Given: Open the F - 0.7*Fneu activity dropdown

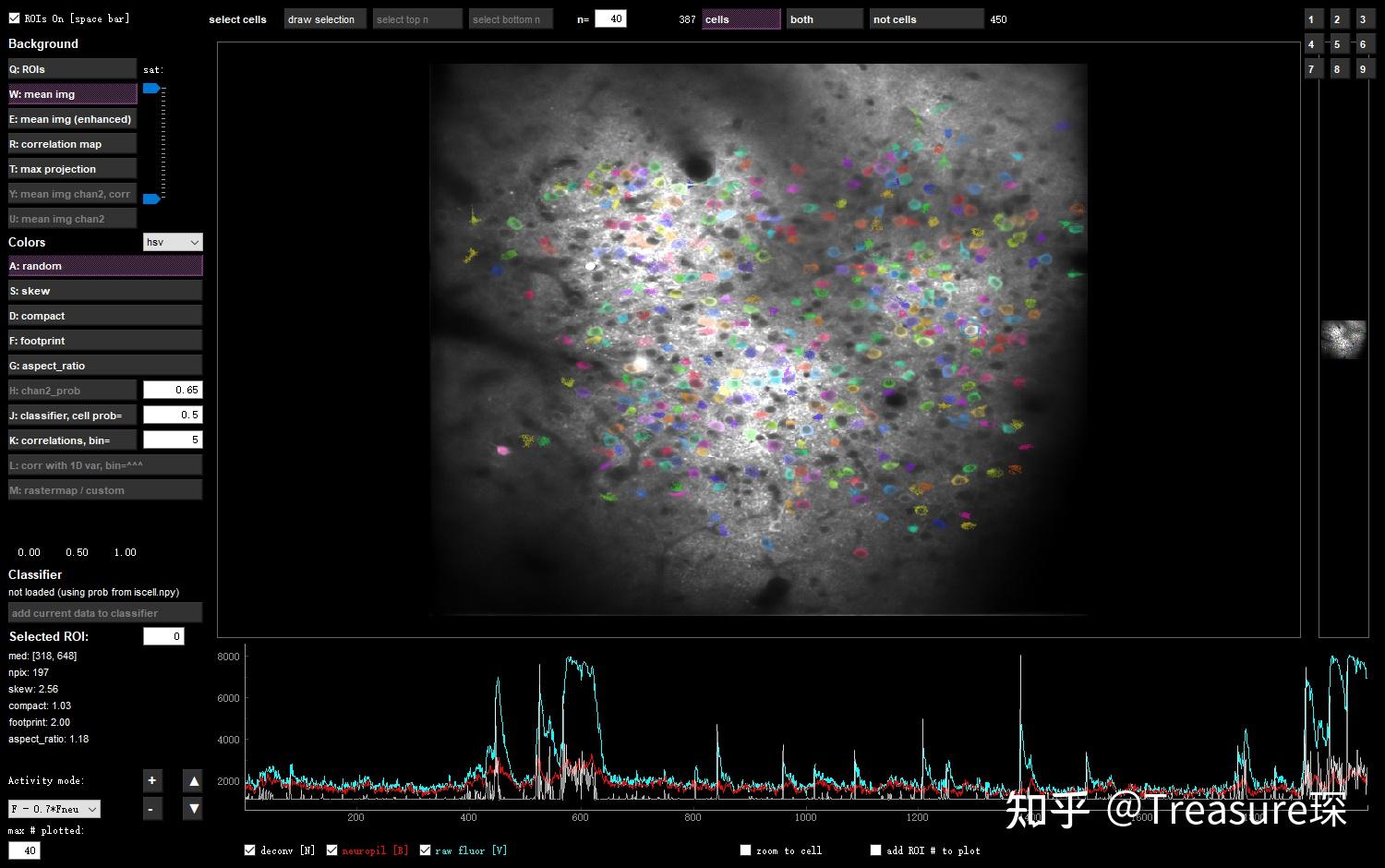Looking at the screenshot, I should coord(54,809).
